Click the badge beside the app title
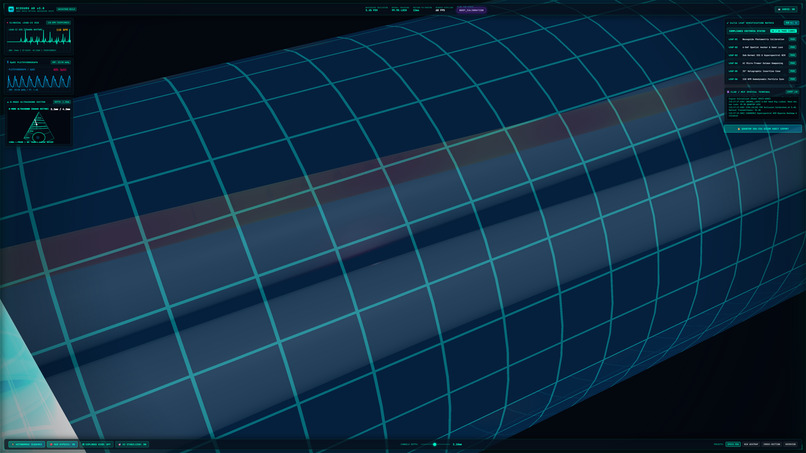The height and width of the screenshot is (453, 806). (x=66, y=9)
